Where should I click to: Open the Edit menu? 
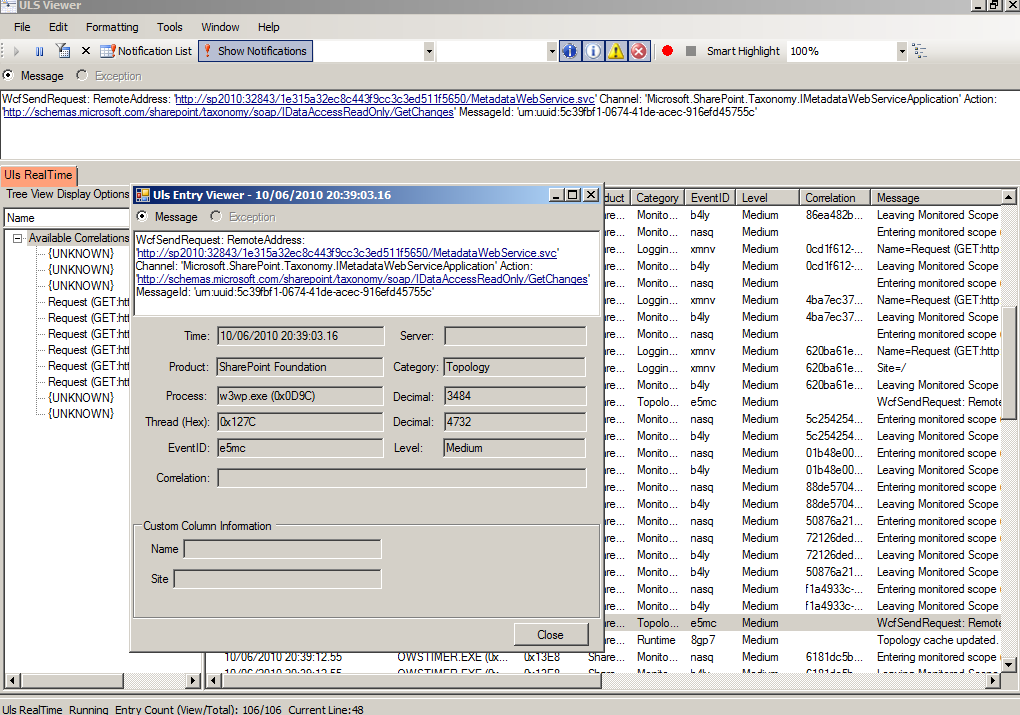click(58, 27)
